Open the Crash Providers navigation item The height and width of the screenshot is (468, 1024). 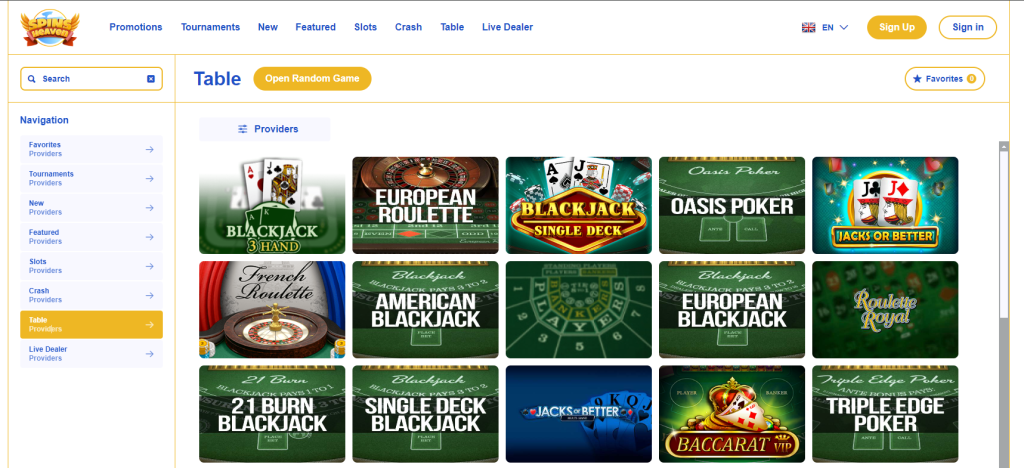point(91,296)
